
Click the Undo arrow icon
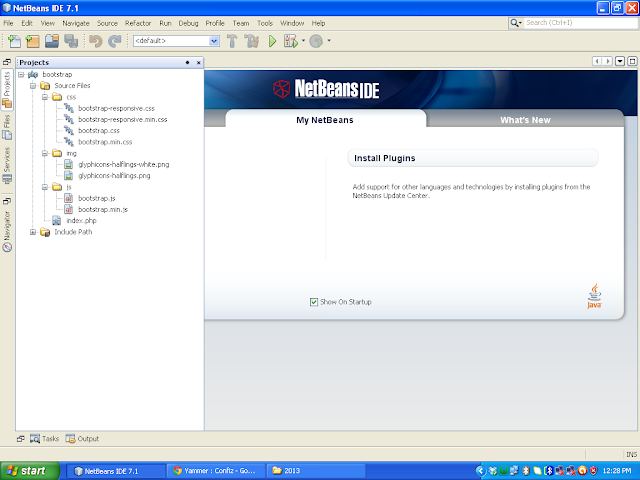tap(96, 41)
